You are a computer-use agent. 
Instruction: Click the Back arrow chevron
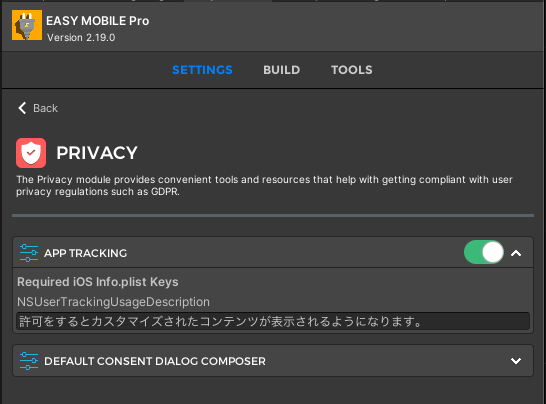pyautogui.click(x=22, y=108)
